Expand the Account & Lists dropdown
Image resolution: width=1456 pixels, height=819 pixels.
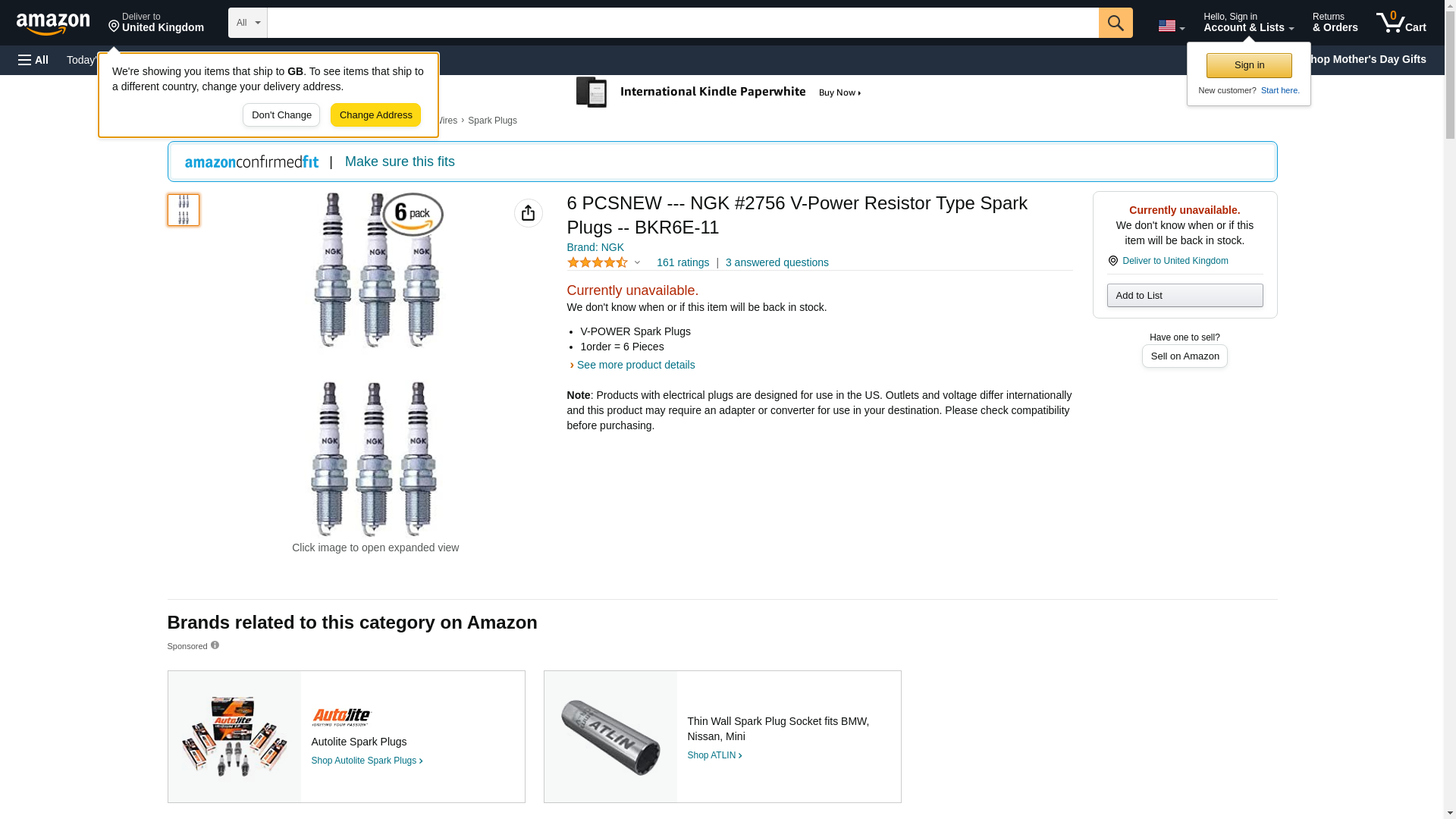[1247, 23]
